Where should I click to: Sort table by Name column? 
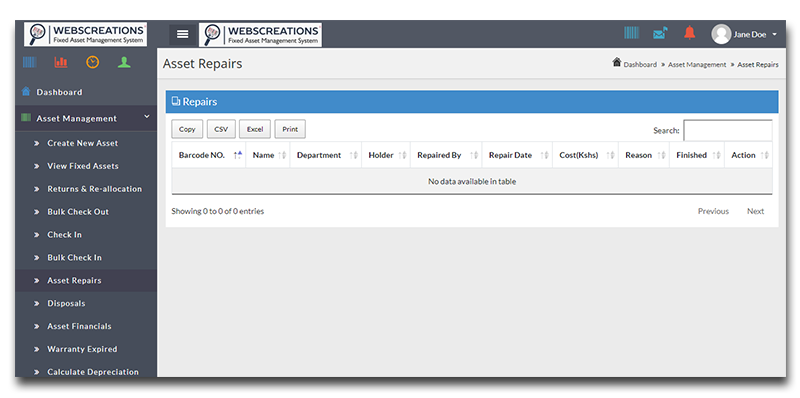pyautogui.click(x=268, y=155)
